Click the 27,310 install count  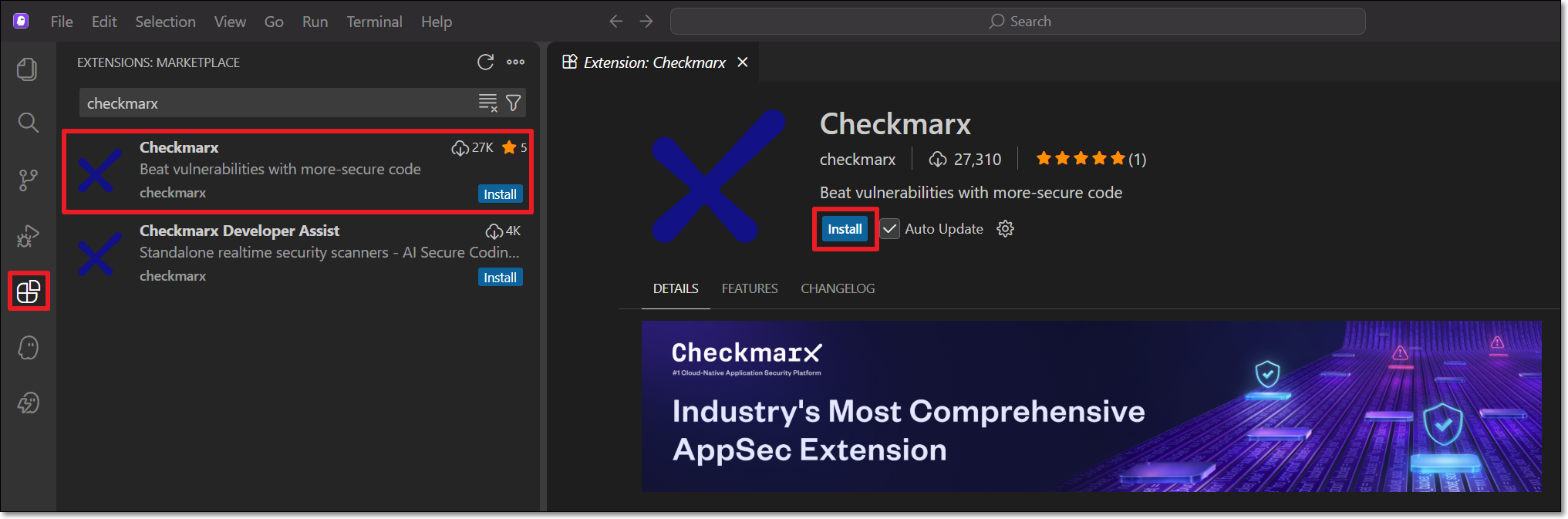point(965,159)
